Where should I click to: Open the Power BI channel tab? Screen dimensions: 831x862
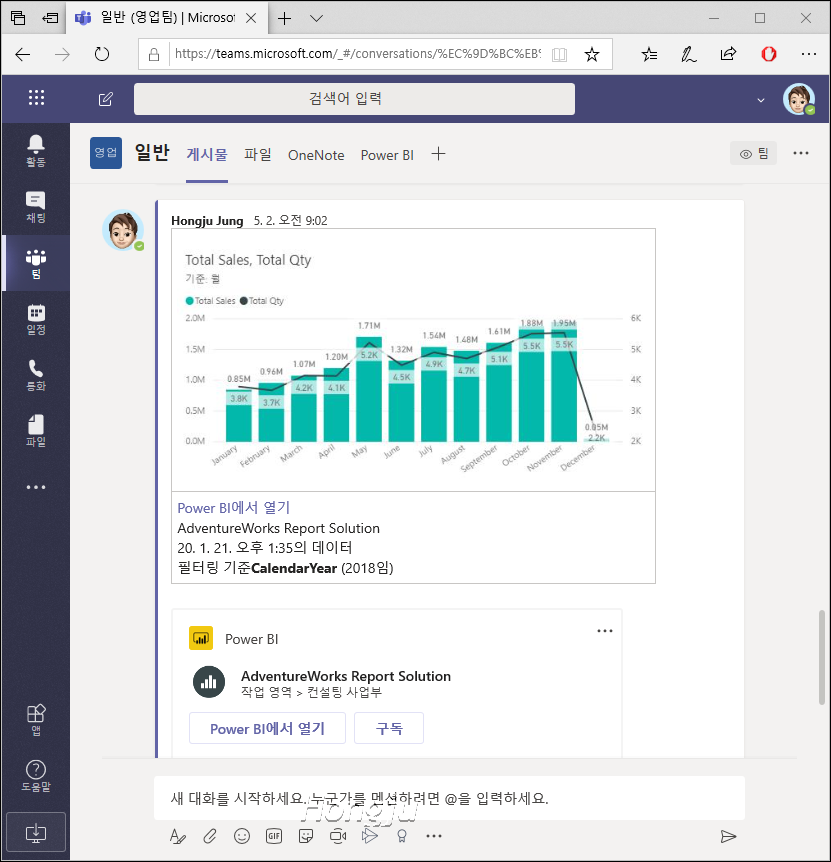click(387, 155)
